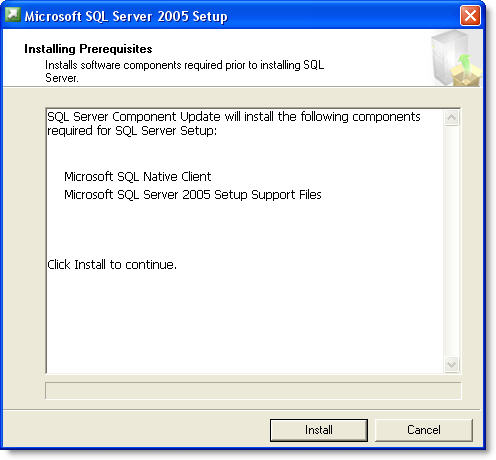Image resolution: width=496 pixels, height=460 pixels.
Task: Close the SQL Server 2005 Setup window
Action: click(470, 15)
